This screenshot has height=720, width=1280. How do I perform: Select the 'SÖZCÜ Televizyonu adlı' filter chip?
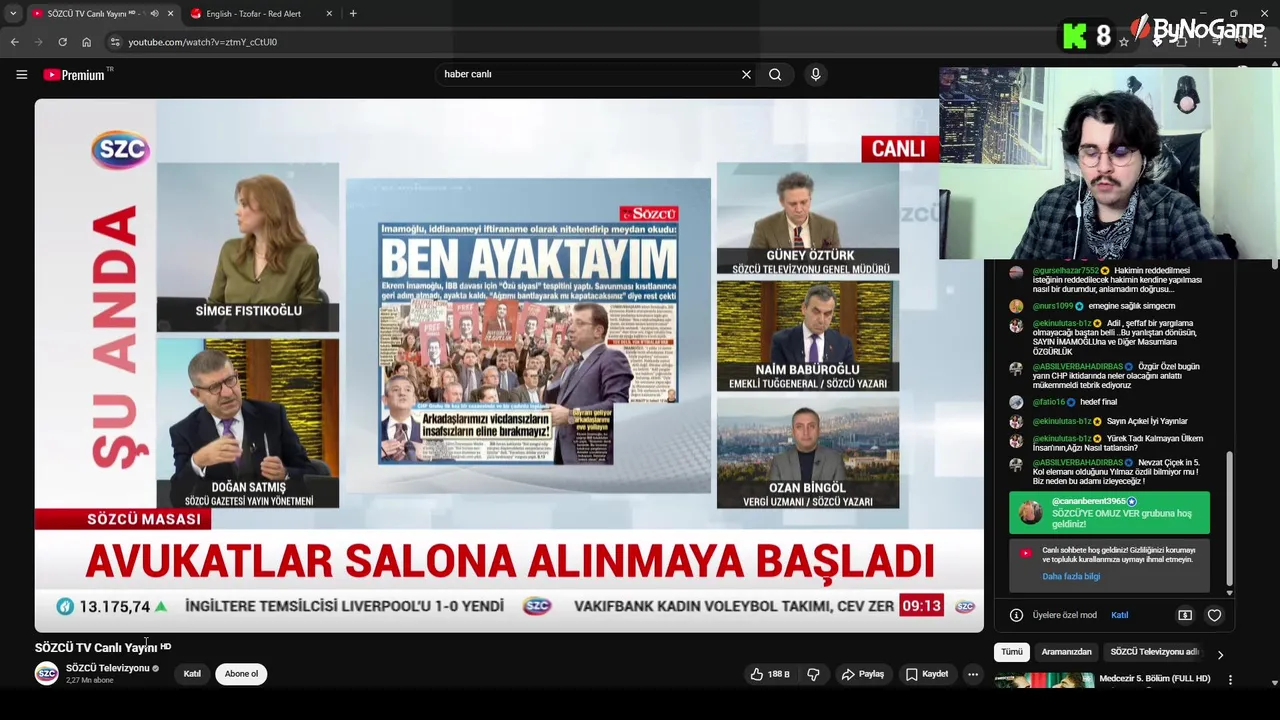click(1154, 652)
